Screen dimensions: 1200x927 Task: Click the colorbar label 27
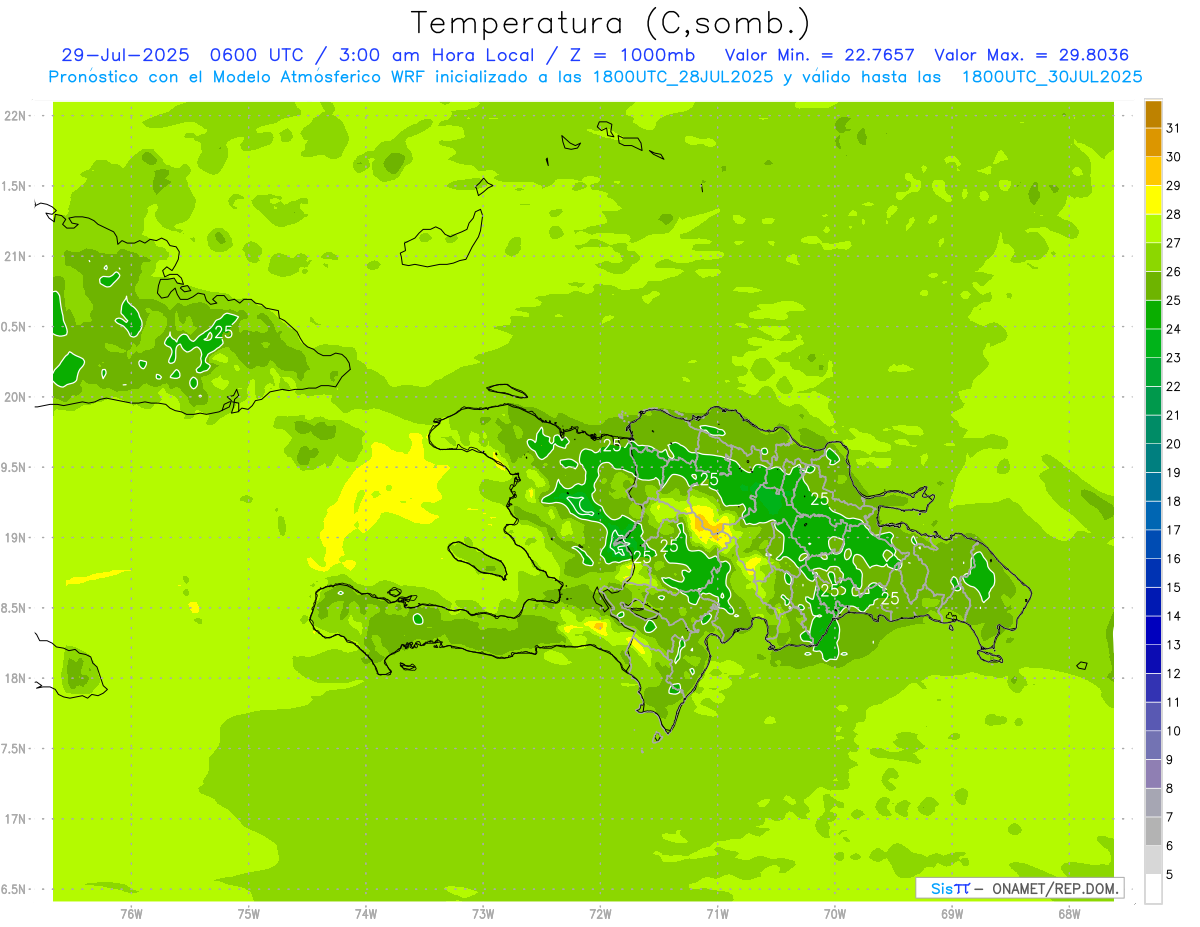coord(1174,243)
